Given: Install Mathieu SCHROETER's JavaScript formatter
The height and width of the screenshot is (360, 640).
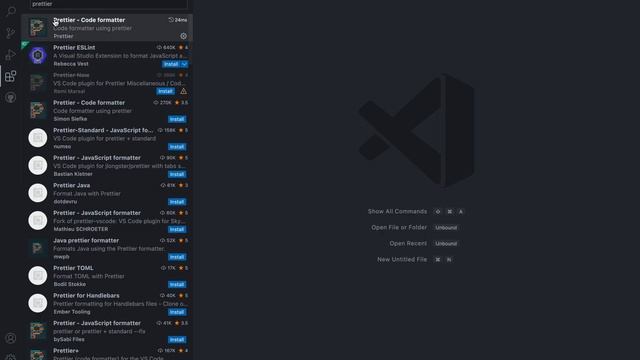Looking at the screenshot, I should tap(177, 229).
